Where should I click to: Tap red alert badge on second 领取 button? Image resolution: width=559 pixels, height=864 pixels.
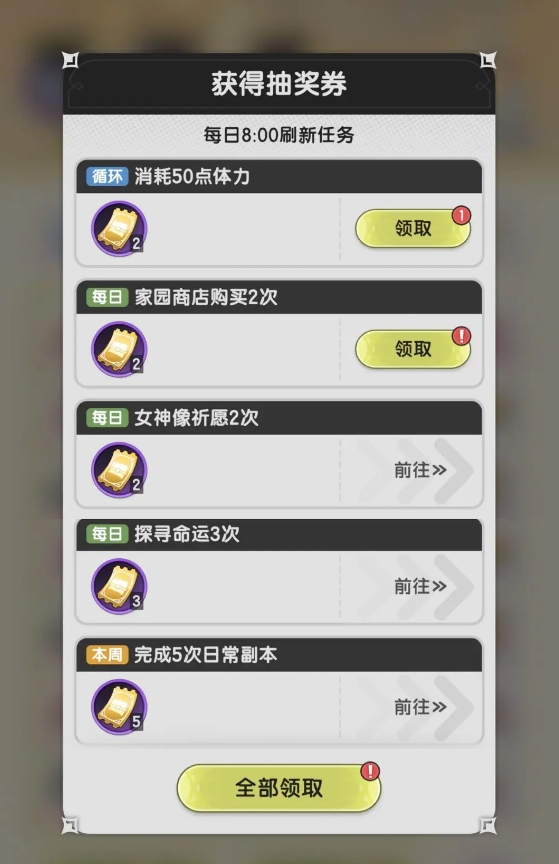click(461, 336)
